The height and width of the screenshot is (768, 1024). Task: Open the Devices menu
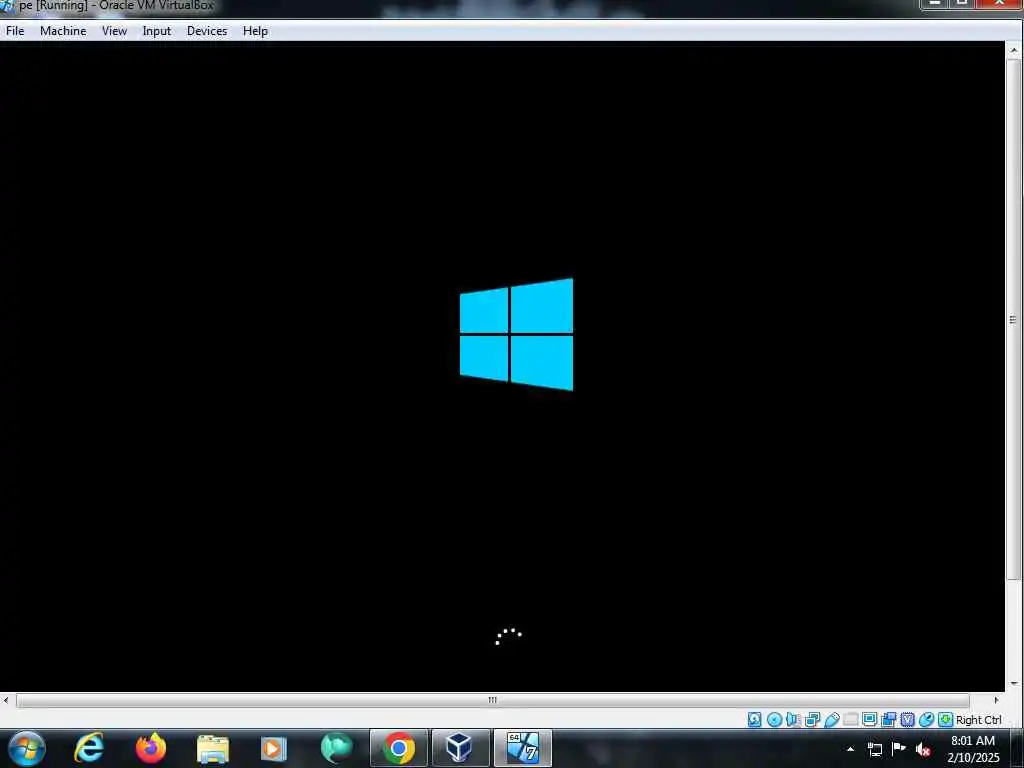[207, 31]
